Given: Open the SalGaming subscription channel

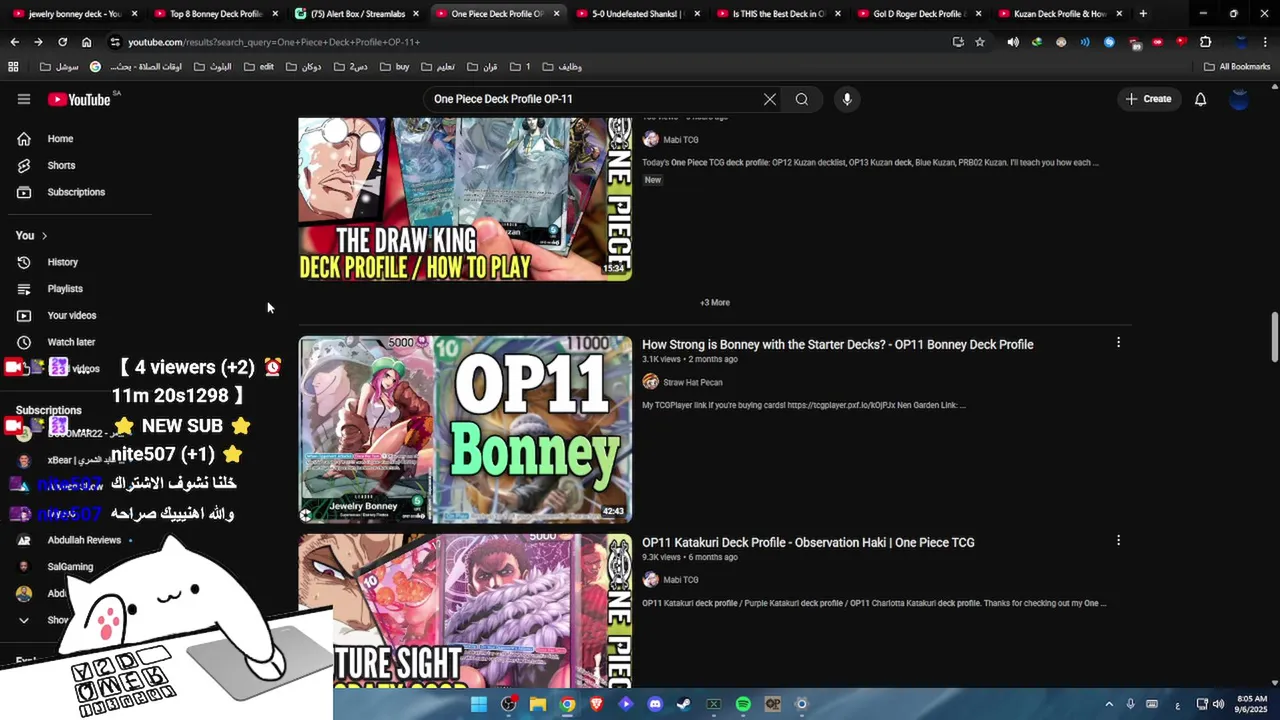Looking at the screenshot, I should pyautogui.click(x=70, y=567).
